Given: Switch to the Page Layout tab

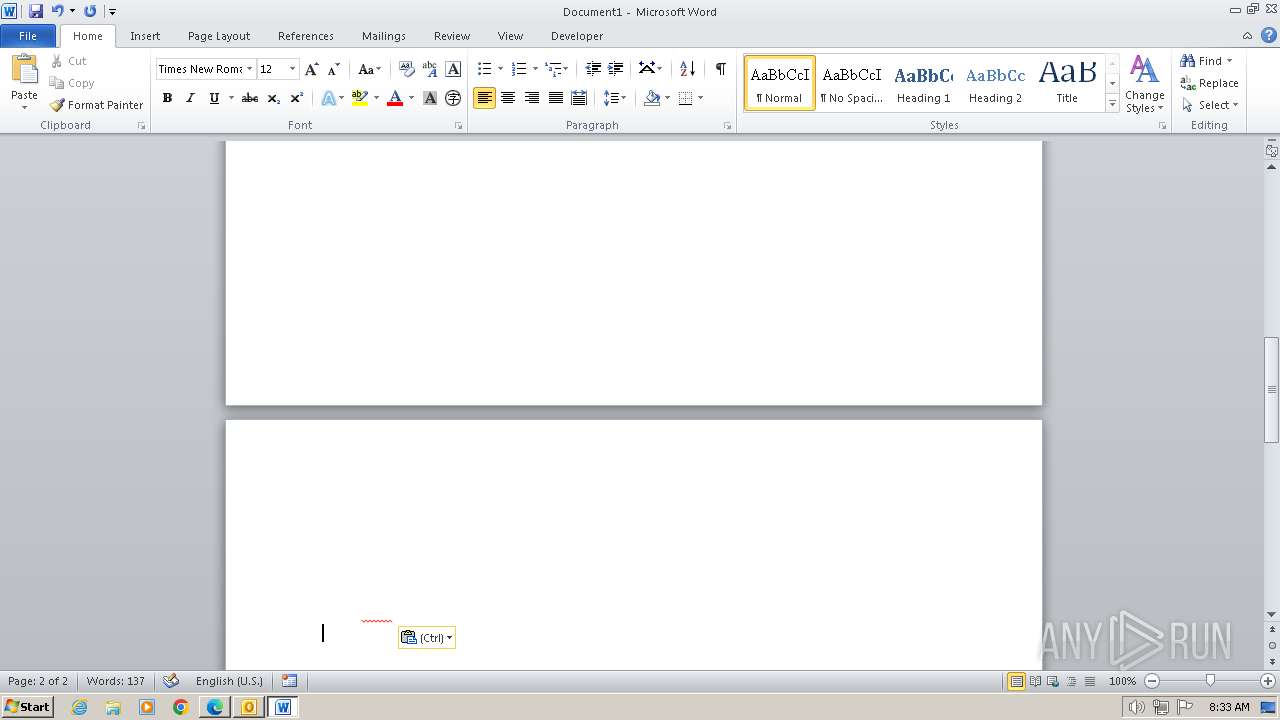Looking at the screenshot, I should click(219, 36).
